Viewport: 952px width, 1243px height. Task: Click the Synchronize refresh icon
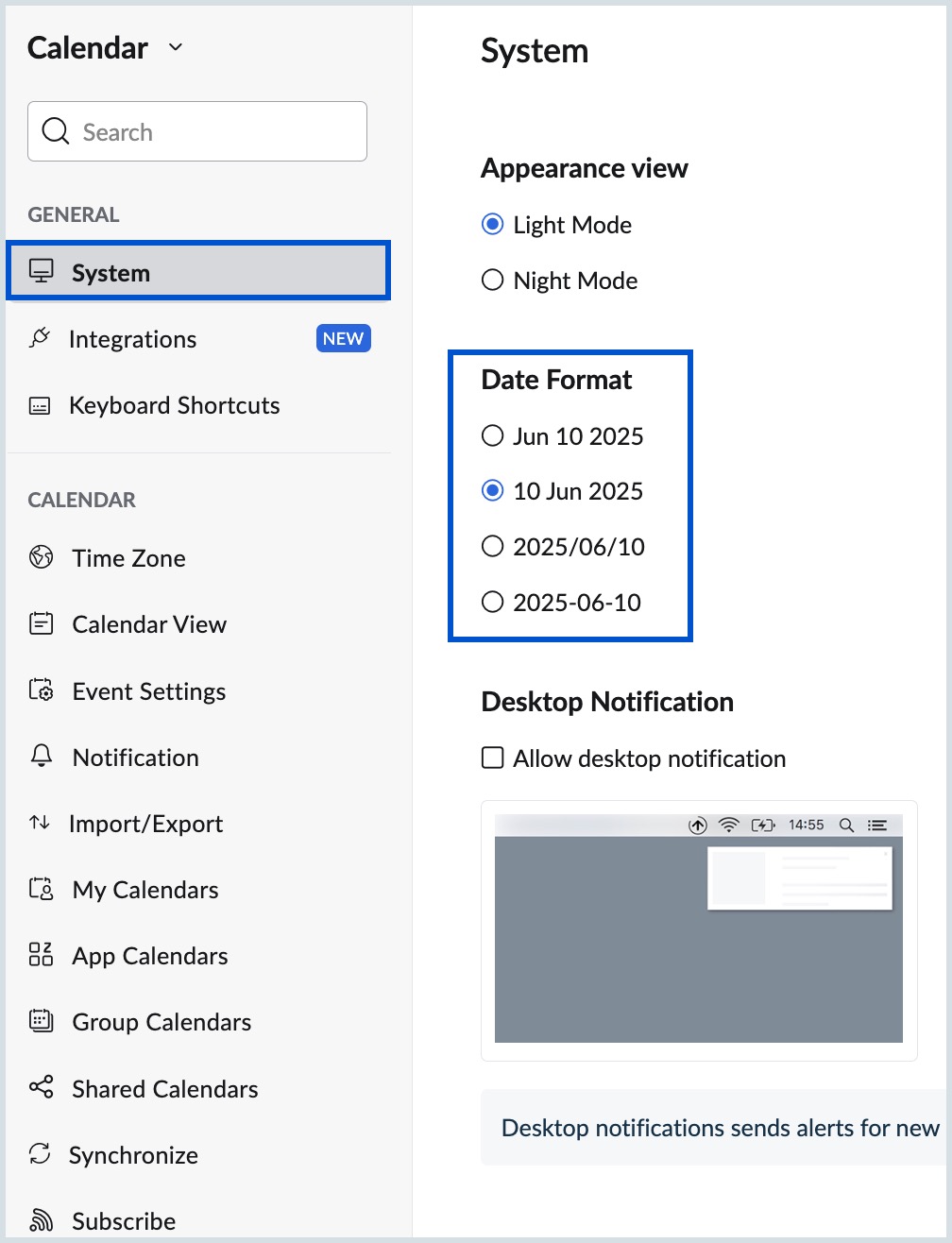40,1154
